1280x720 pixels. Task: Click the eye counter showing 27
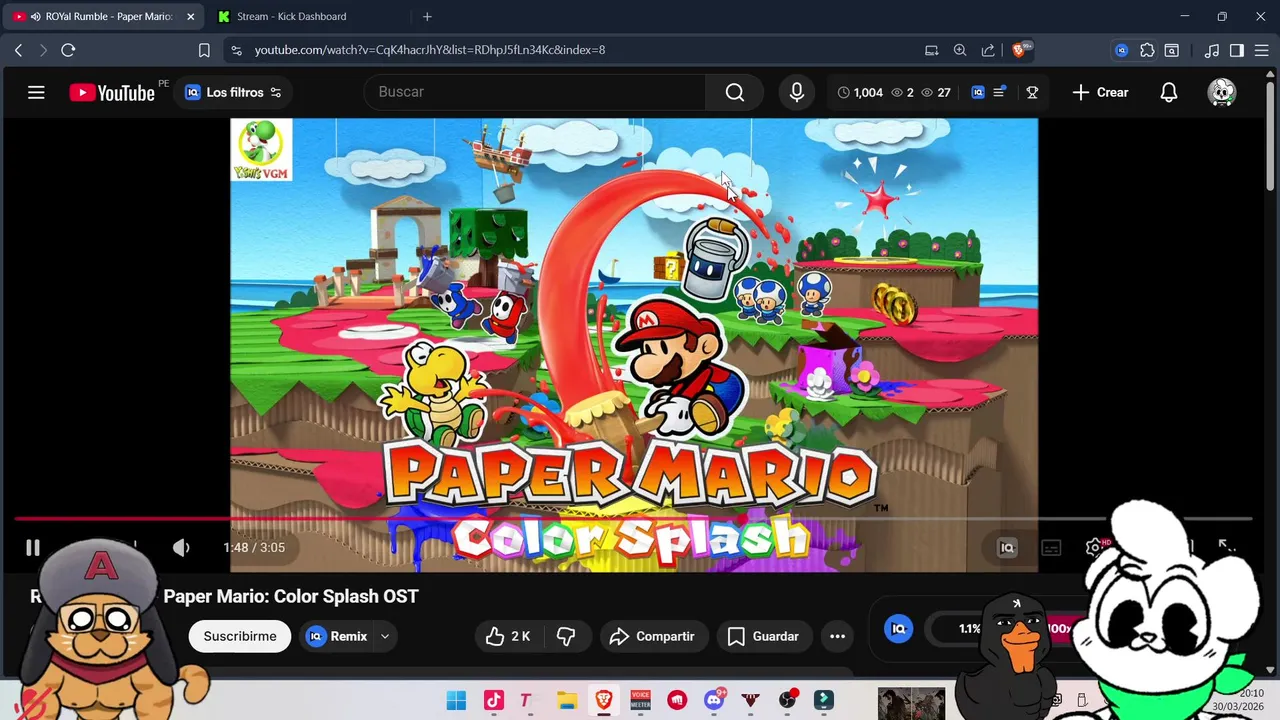935,92
